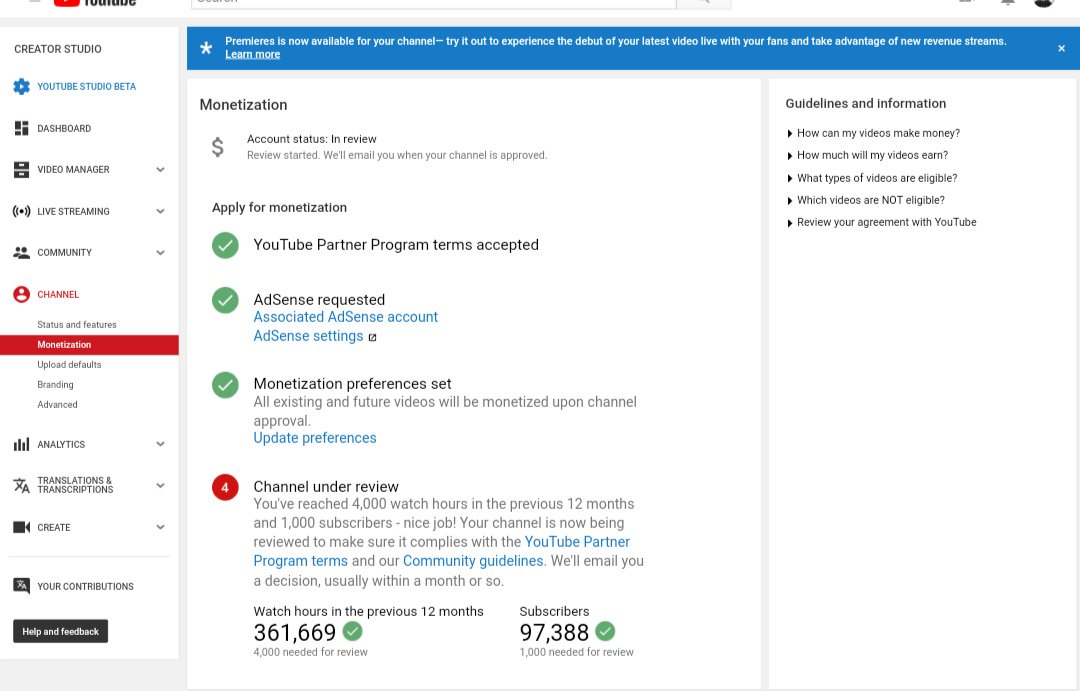Open YouTube Partner Program terms link
Image resolution: width=1080 pixels, height=691 pixels.
pyautogui.click(x=577, y=542)
